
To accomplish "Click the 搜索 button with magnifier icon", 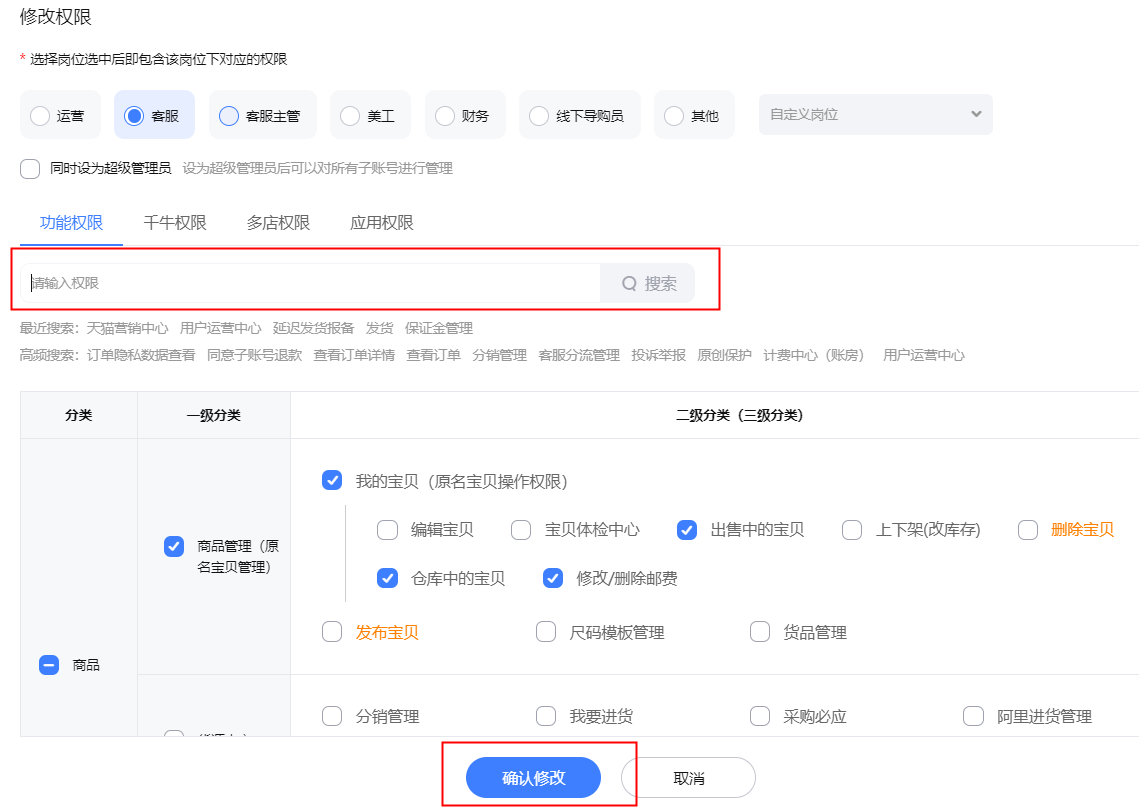I will [648, 283].
